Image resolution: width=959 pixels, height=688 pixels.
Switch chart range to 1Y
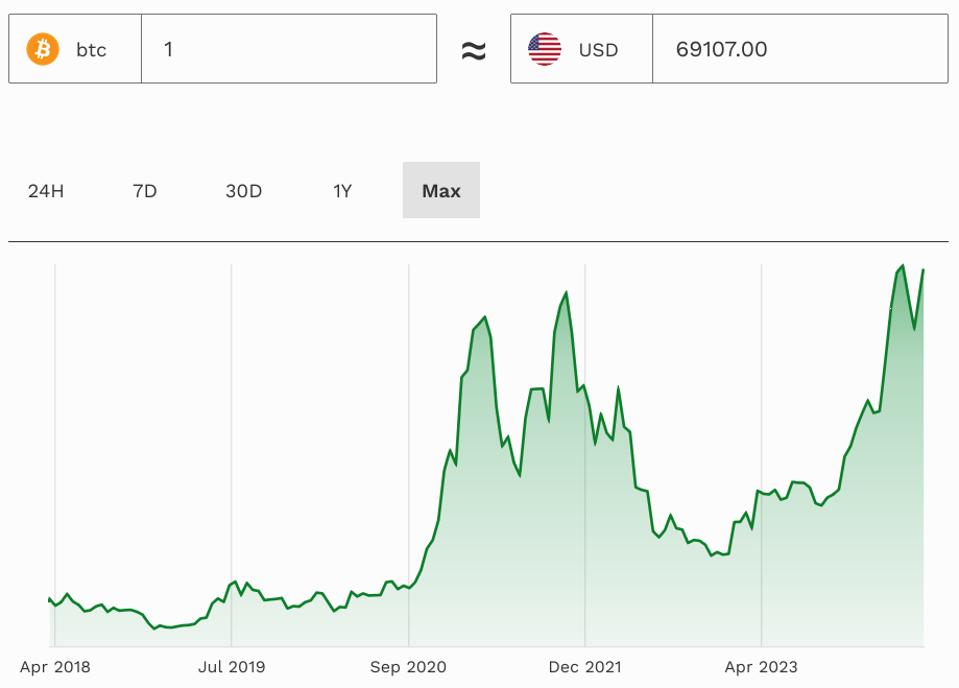click(342, 191)
